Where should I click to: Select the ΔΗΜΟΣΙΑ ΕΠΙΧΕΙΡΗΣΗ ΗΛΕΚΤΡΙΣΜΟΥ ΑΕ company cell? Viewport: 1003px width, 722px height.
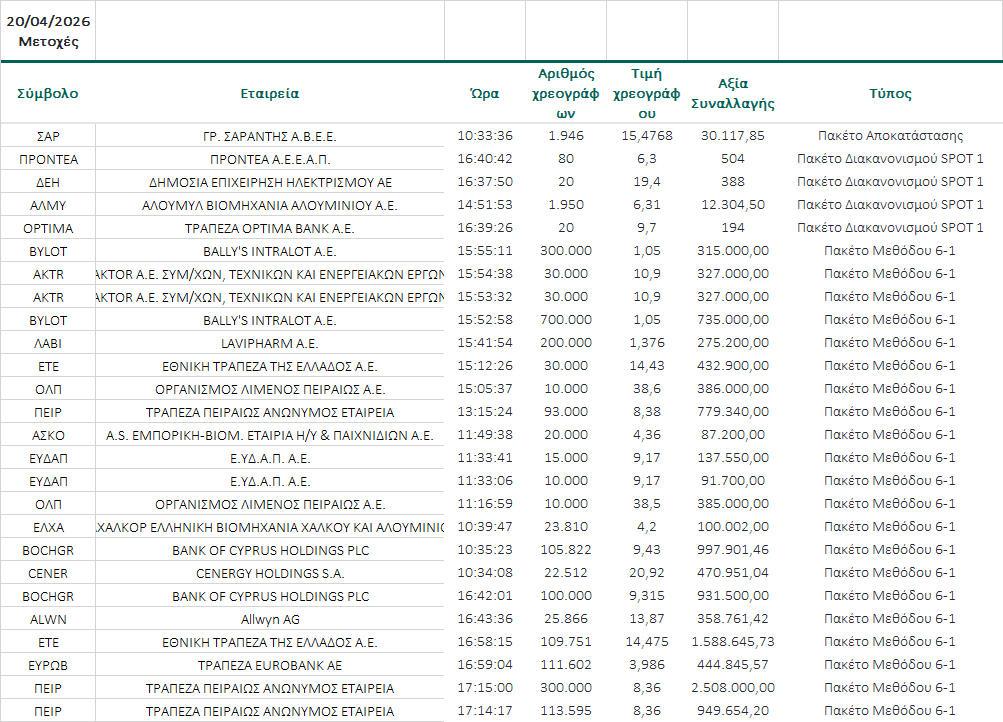269,181
